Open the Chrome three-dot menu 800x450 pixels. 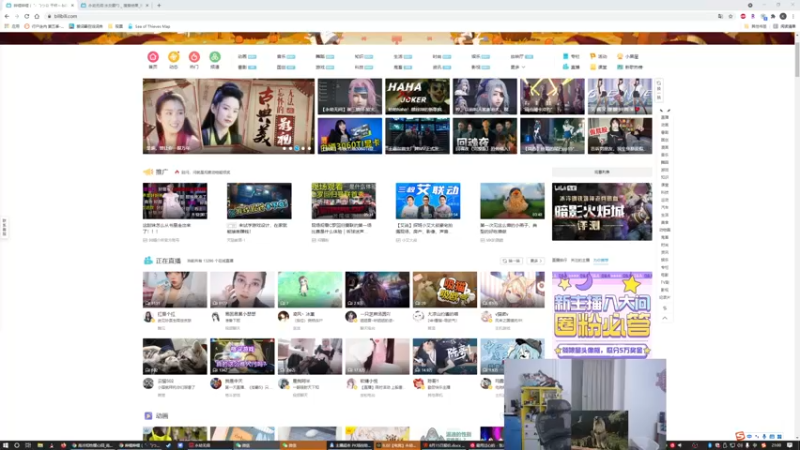tap(793, 16)
